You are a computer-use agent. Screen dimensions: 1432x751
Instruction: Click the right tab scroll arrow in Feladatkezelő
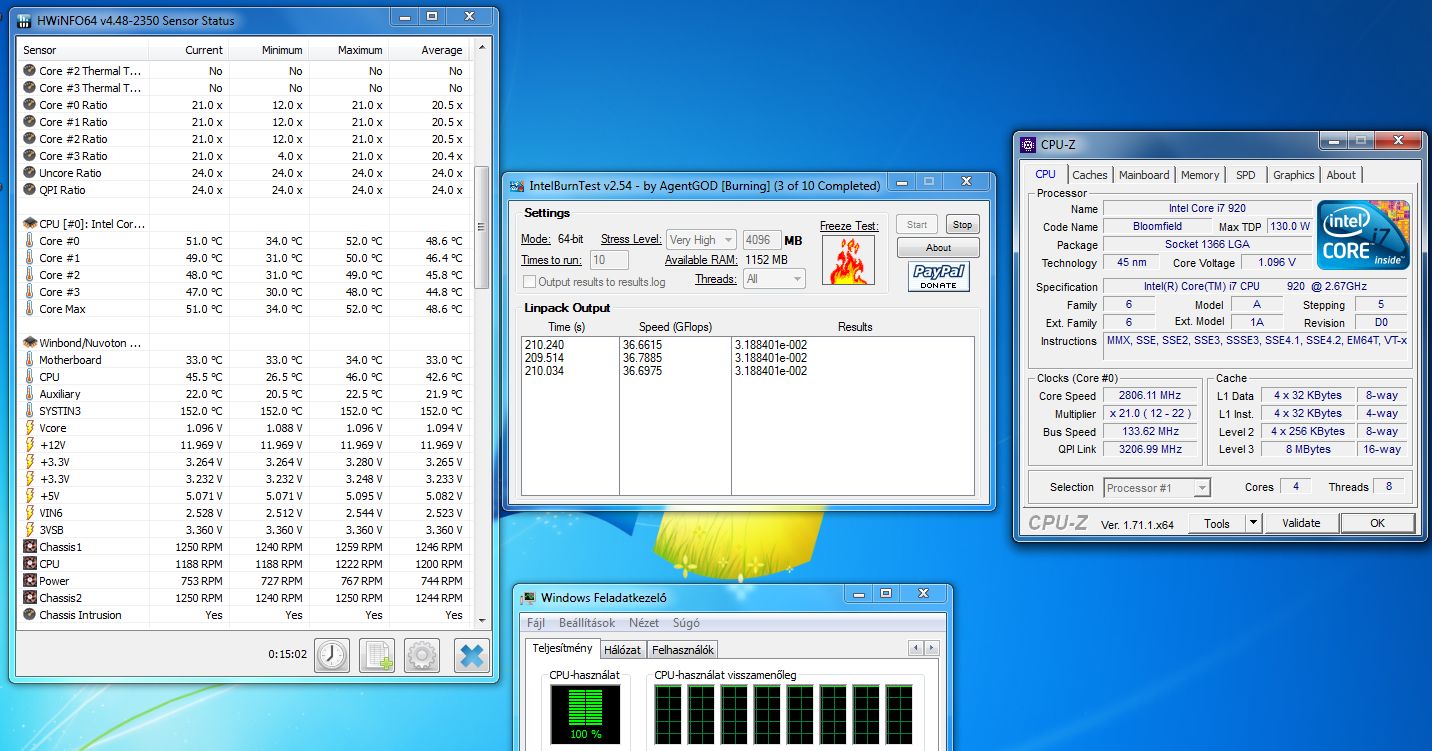(932, 649)
